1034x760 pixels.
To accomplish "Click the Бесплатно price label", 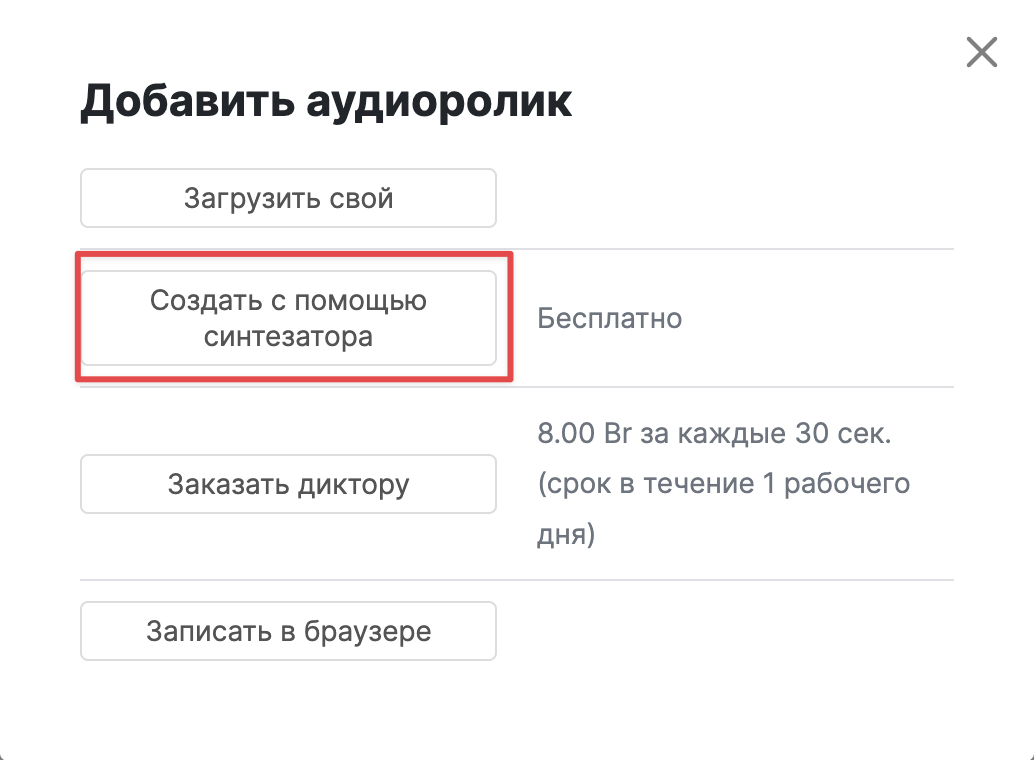I will (x=609, y=318).
